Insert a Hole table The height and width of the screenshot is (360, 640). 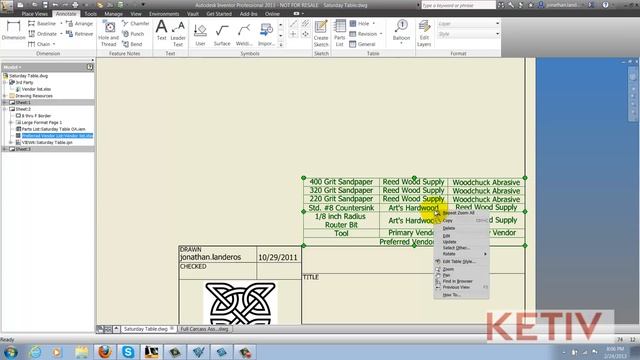pyautogui.click(x=360, y=24)
